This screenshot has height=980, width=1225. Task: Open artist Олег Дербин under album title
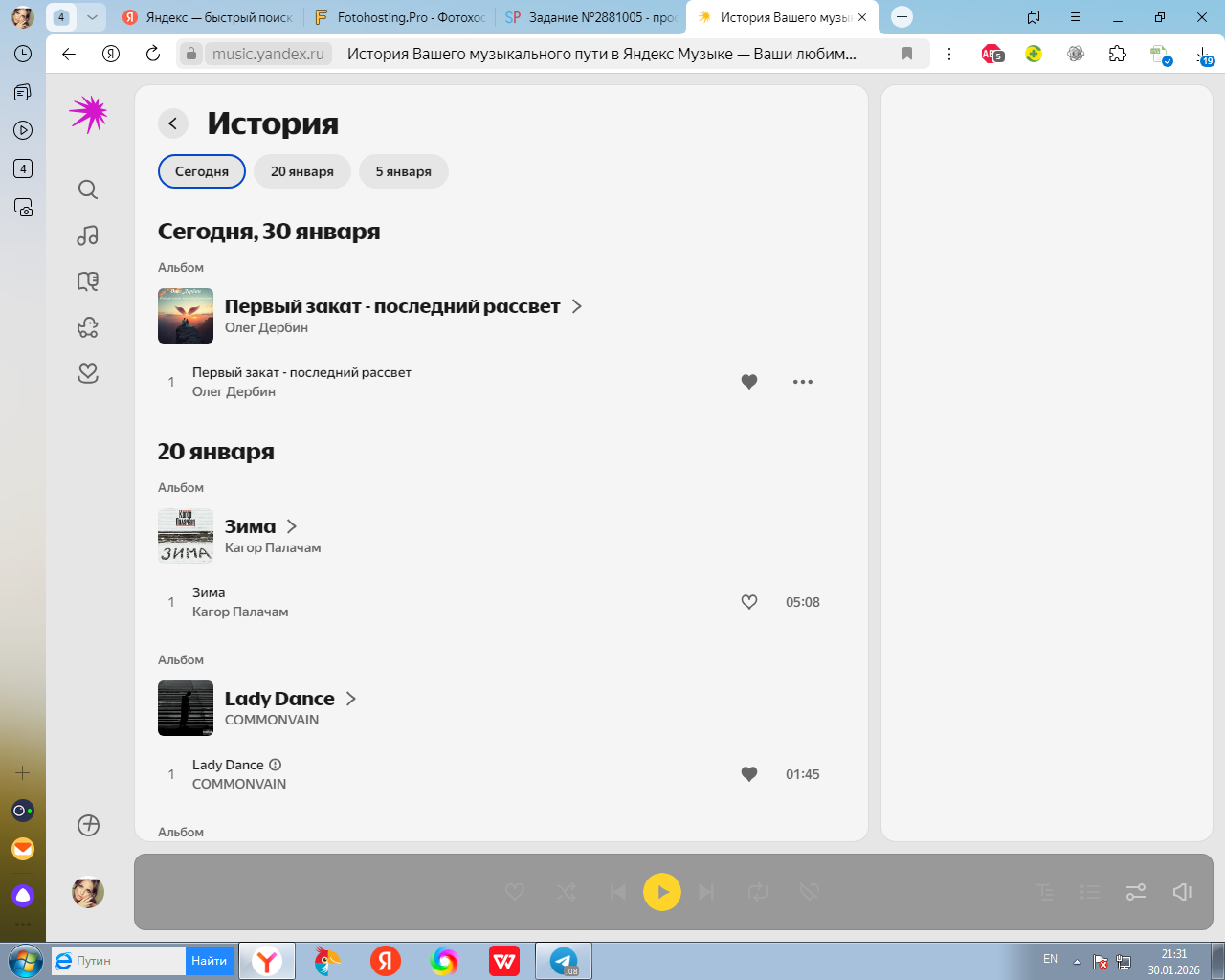click(x=266, y=327)
